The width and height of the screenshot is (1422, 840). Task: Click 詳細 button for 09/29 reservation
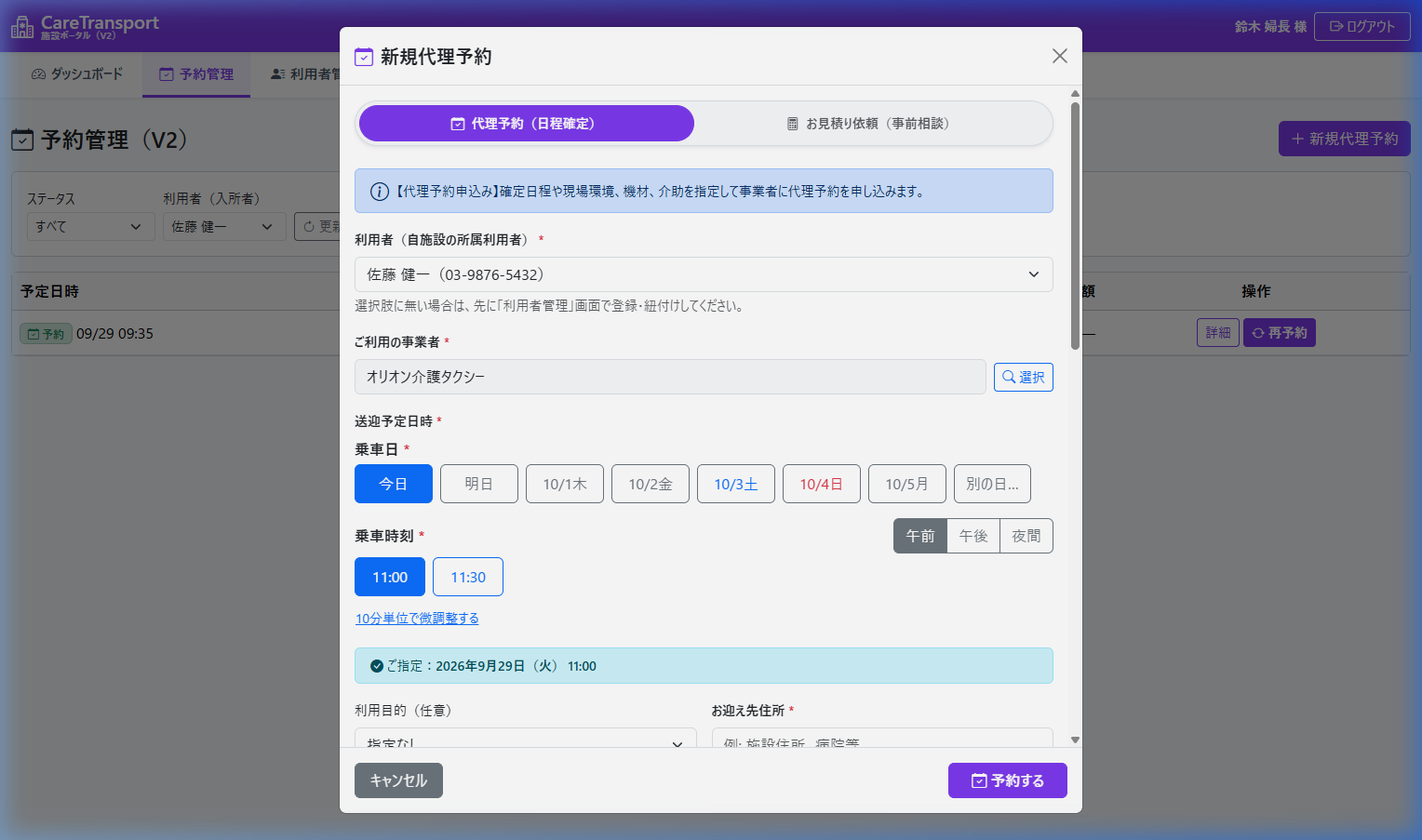(x=1218, y=333)
